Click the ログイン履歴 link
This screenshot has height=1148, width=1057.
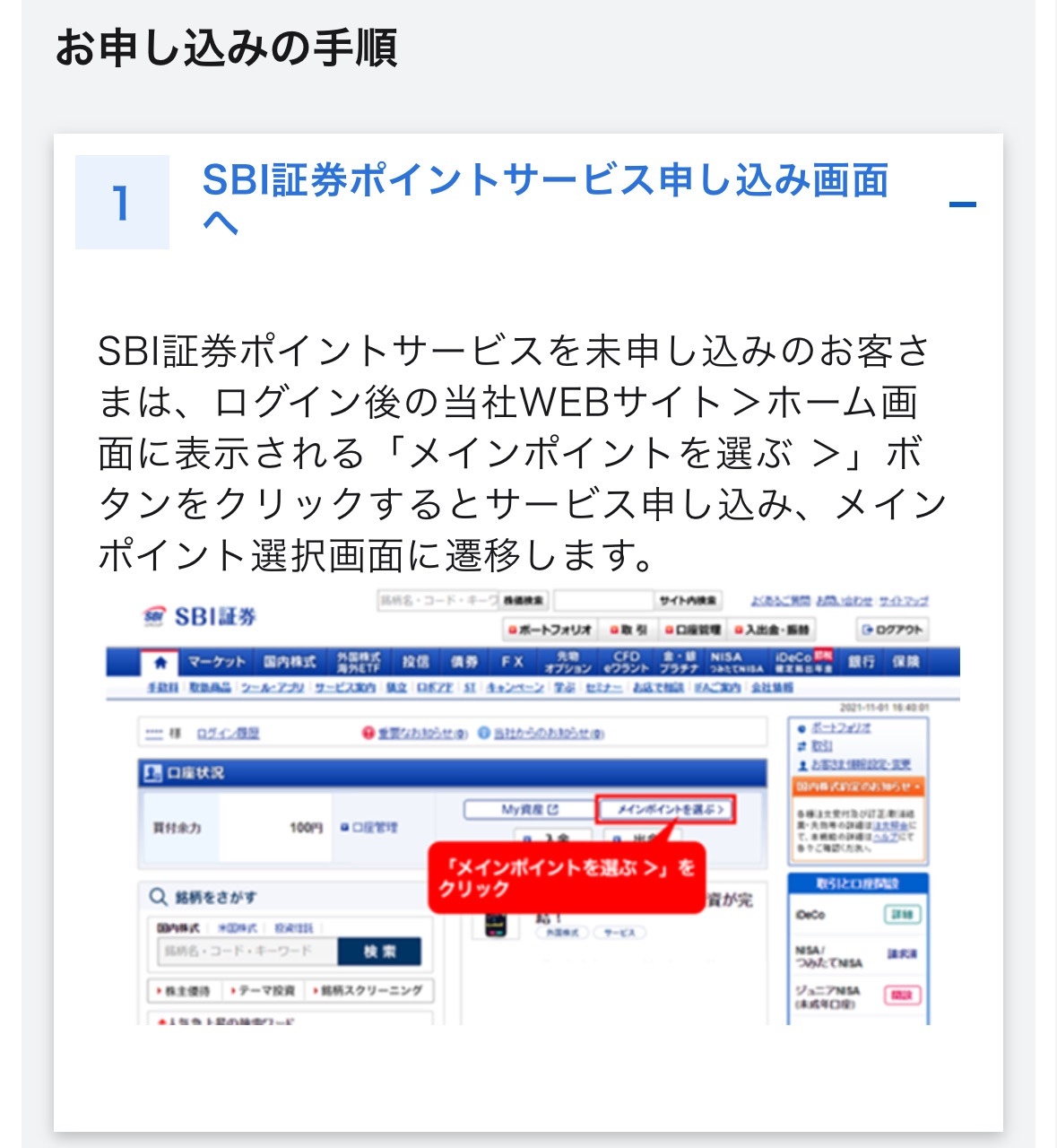(x=228, y=734)
